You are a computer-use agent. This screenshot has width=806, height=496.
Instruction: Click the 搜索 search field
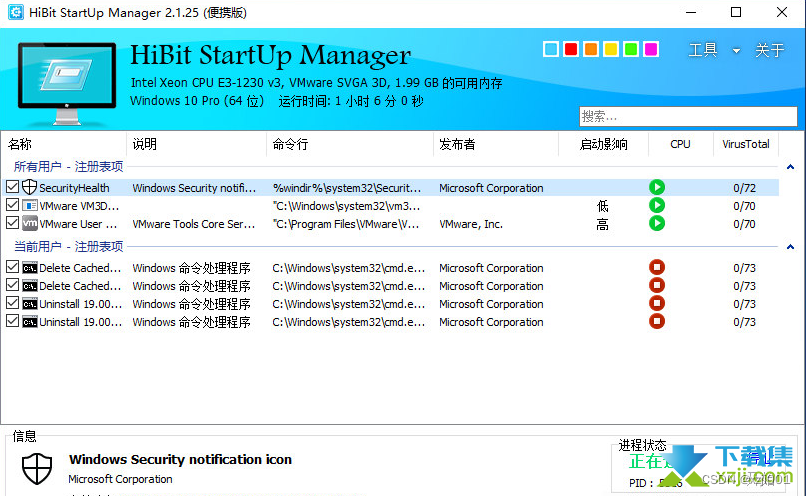pyautogui.click(x=688, y=116)
